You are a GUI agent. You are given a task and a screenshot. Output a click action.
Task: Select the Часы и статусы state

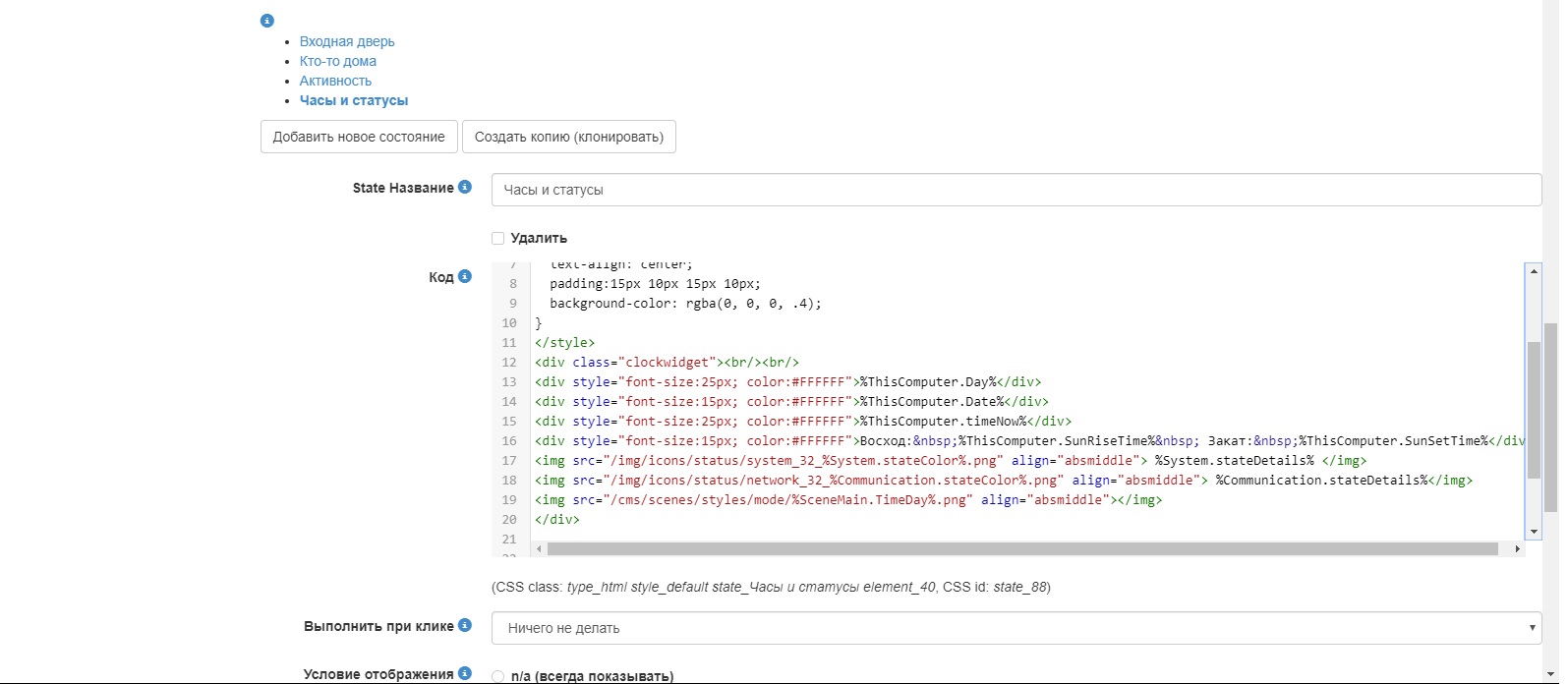tap(353, 100)
